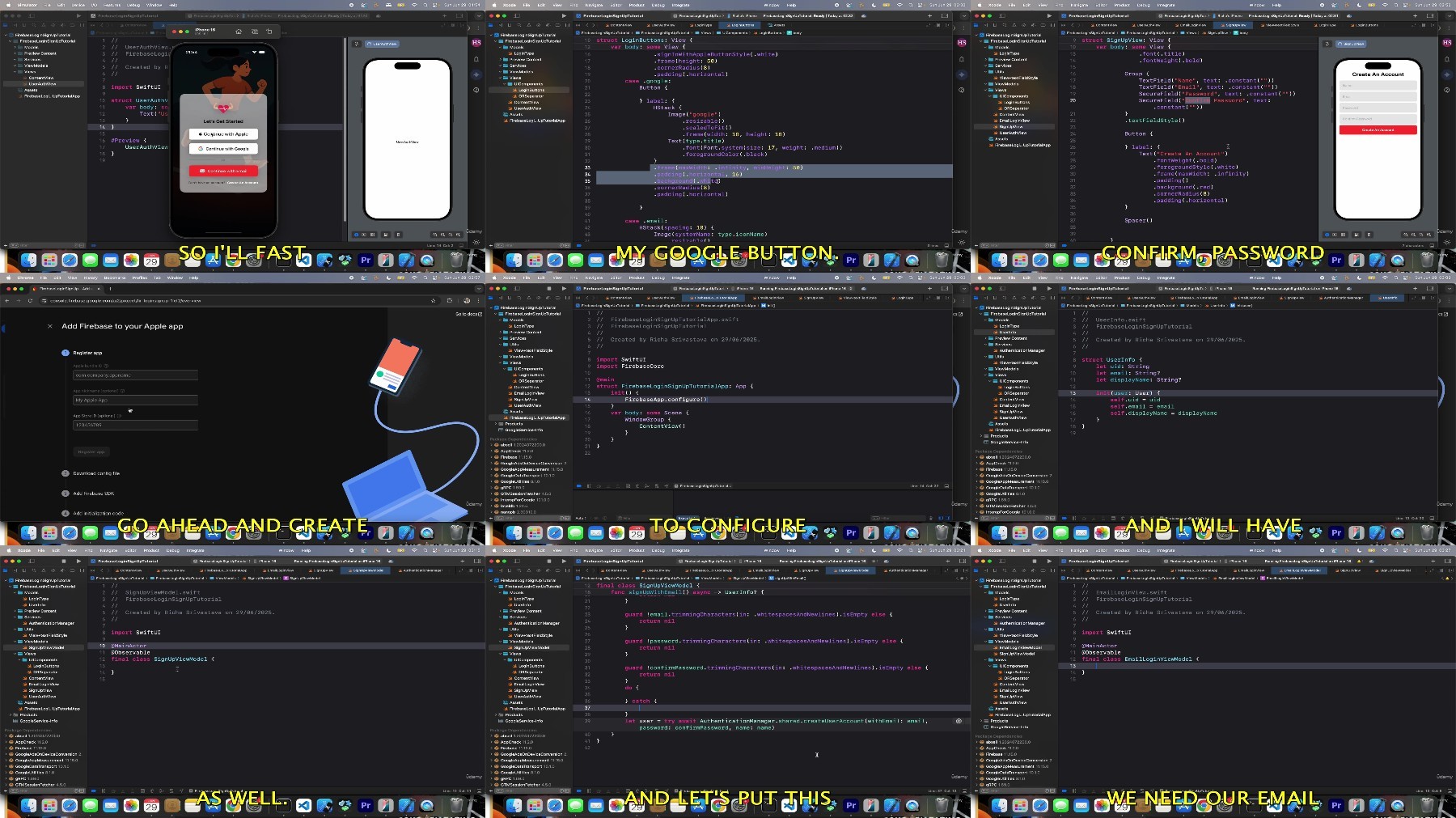Image resolution: width=1456 pixels, height=818 pixels.
Task: Click the Register app button
Action: 91,451
